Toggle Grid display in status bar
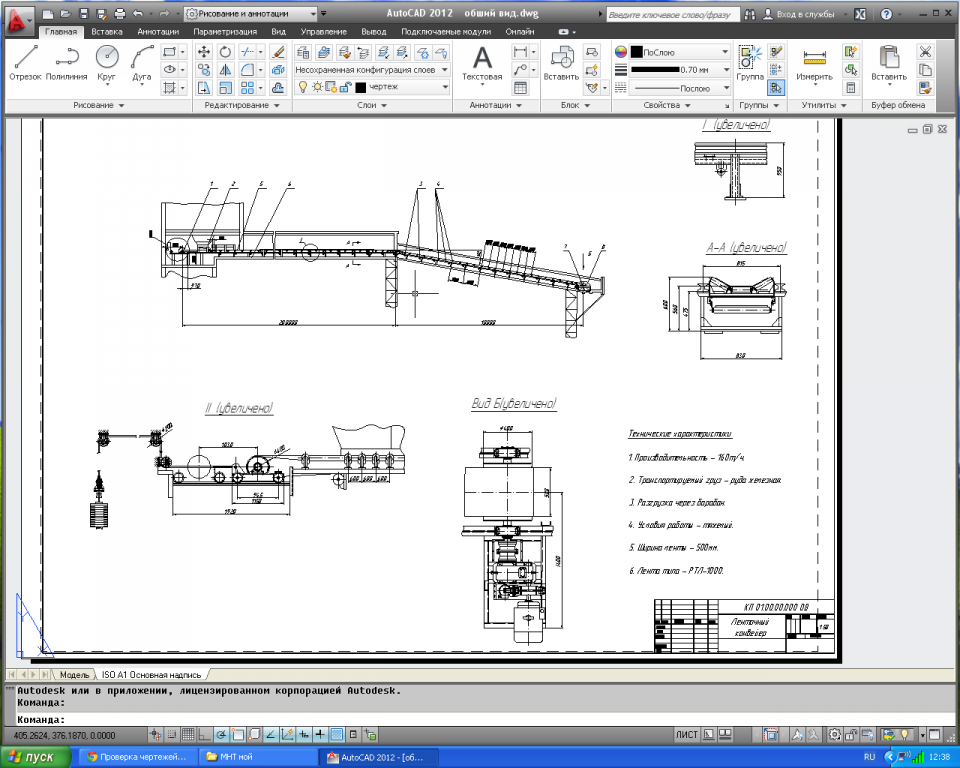The image size is (960, 768). (x=189, y=734)
